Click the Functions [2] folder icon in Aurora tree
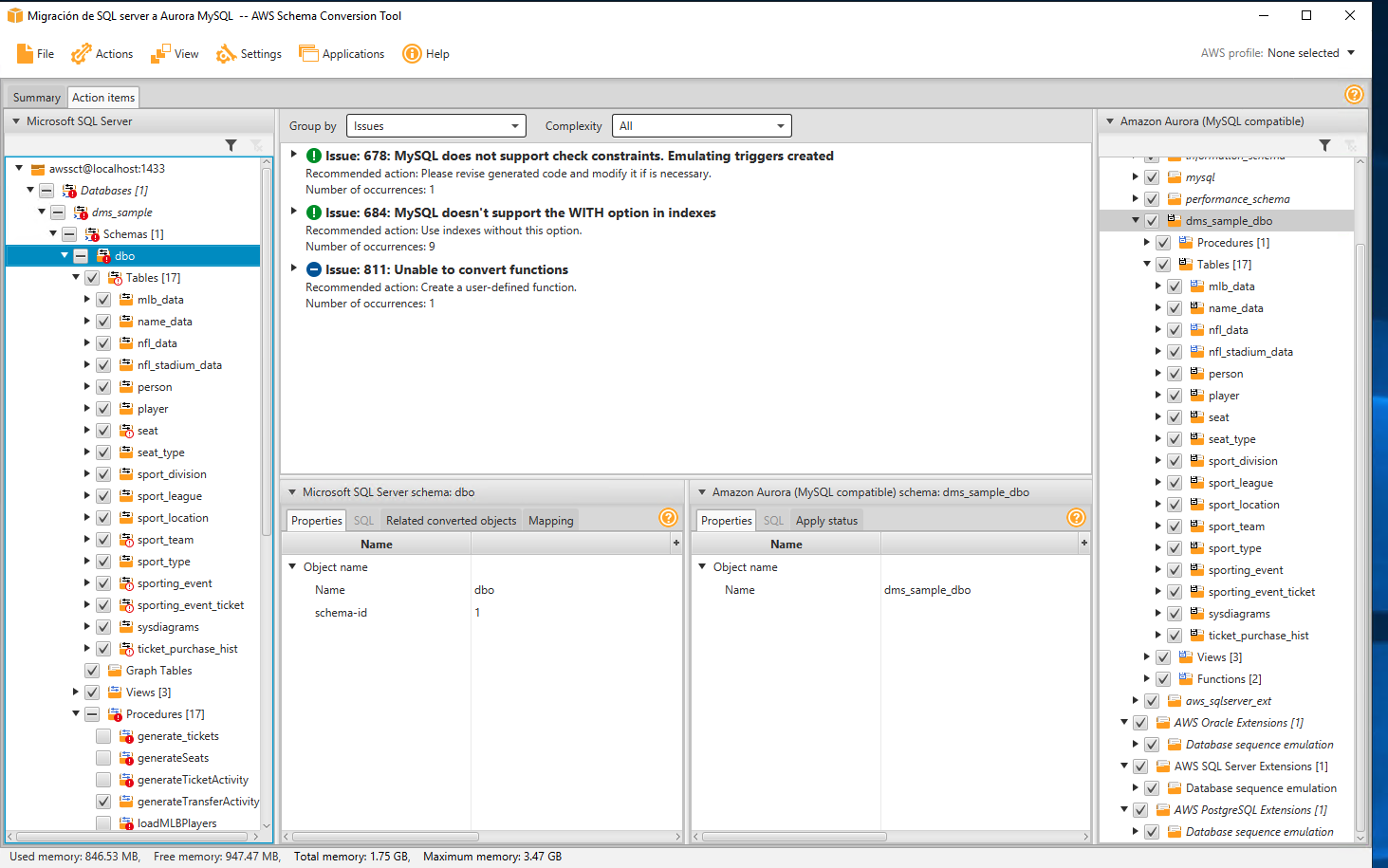Screen dimensions: 1388x868 click(x=1186, y=679)
